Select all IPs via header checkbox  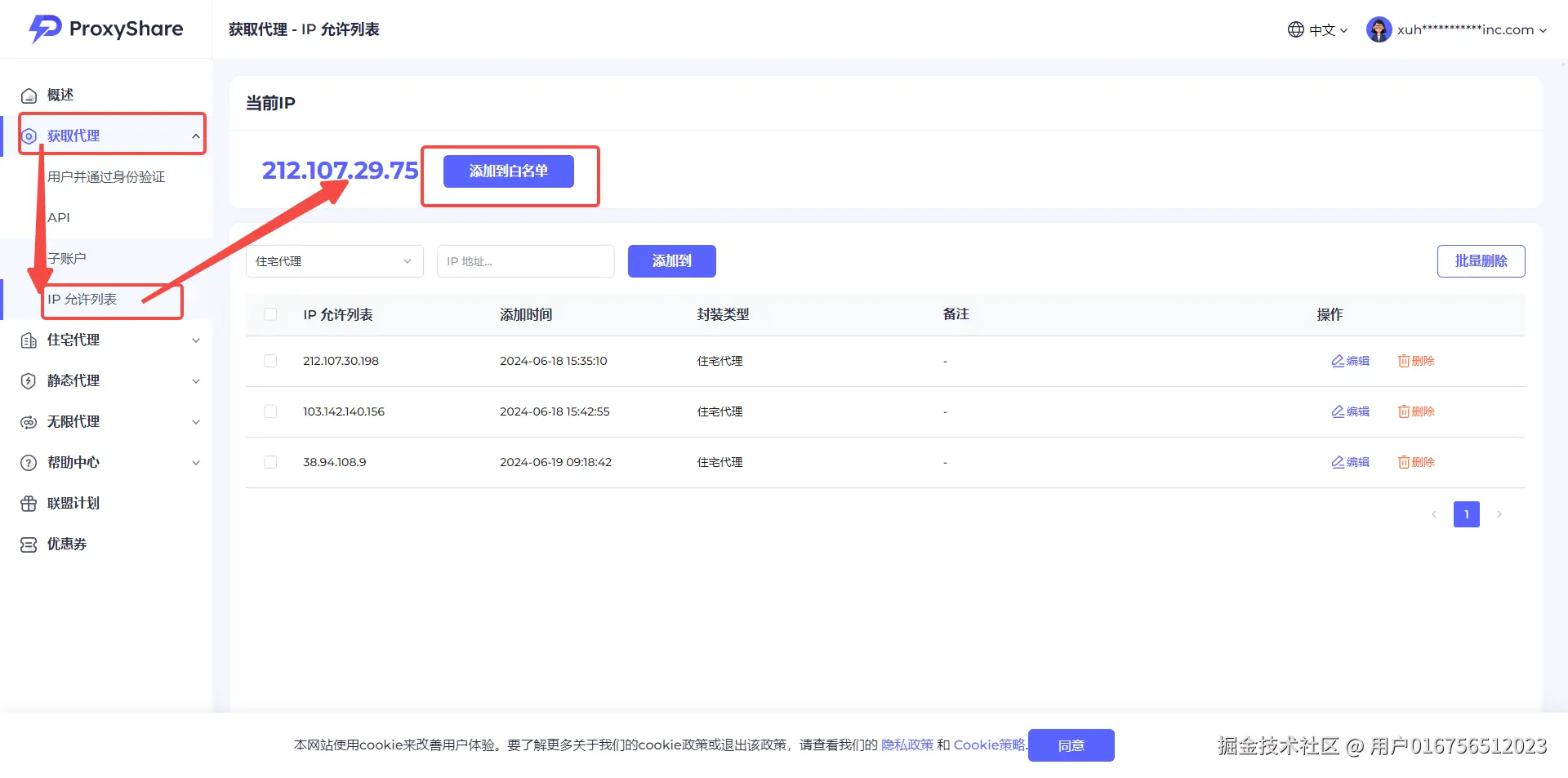coord(270,314)
